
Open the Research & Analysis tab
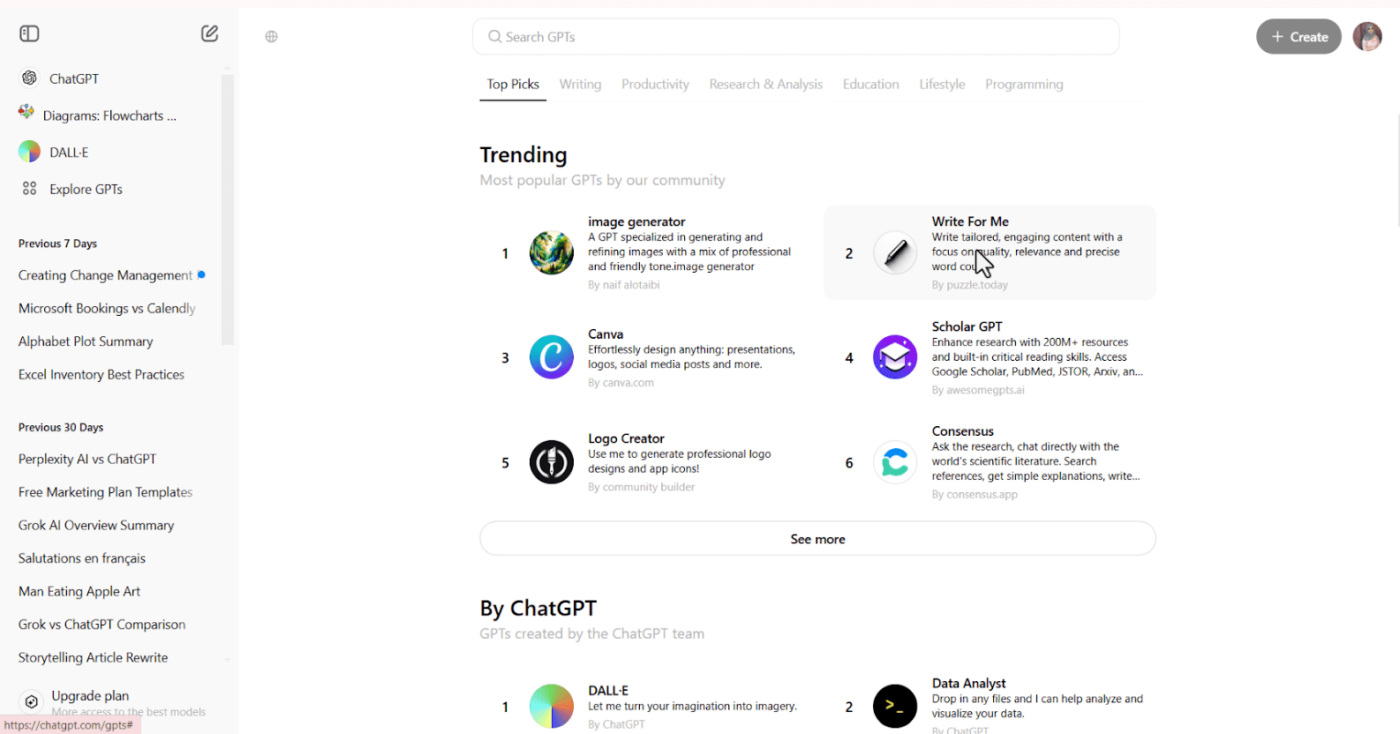point(766,84)
